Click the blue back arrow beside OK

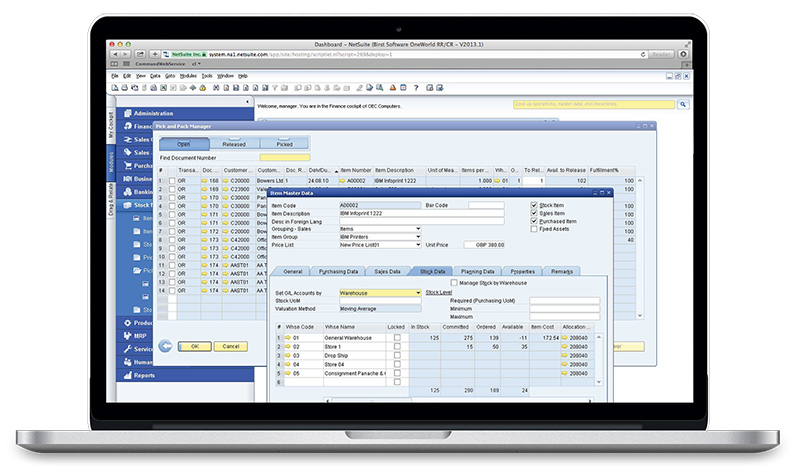(x=164, y=346)
